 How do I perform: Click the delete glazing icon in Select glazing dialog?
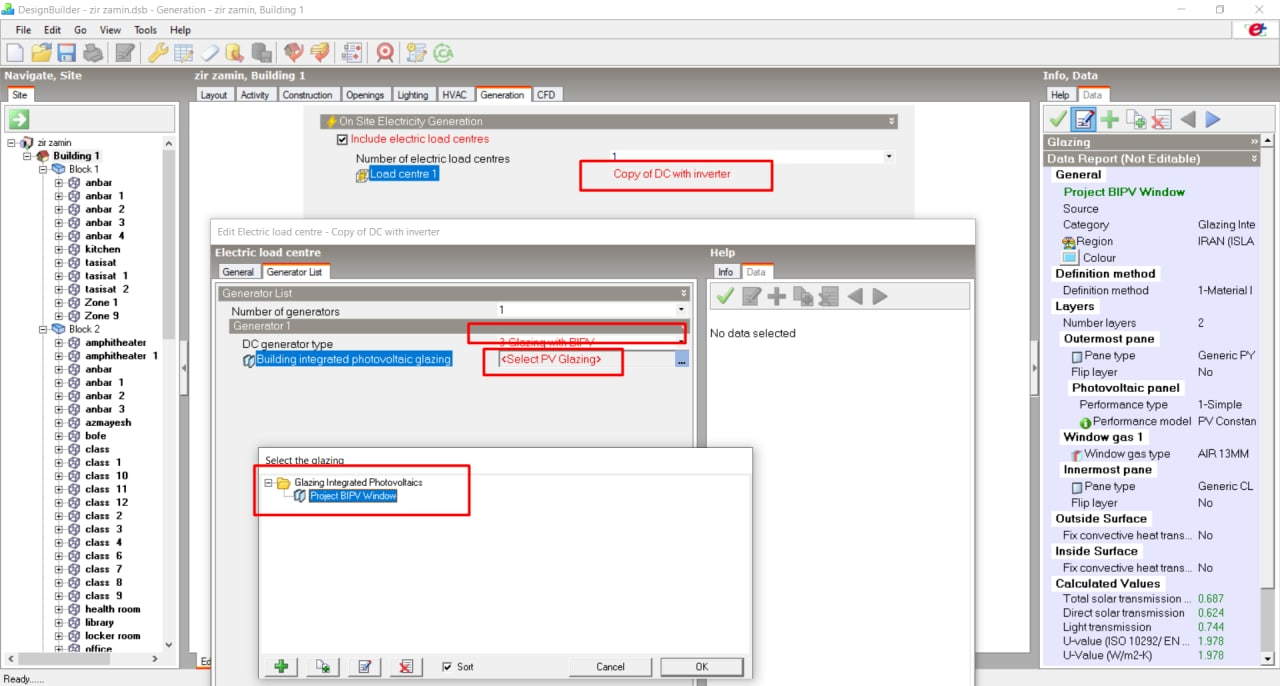[x=405, y=666]
